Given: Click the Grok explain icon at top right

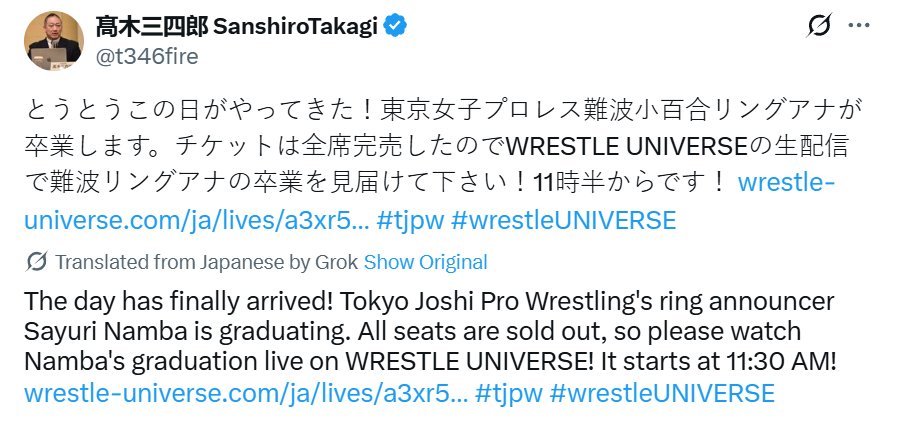Looking at the screenshot, I should 819,27.
